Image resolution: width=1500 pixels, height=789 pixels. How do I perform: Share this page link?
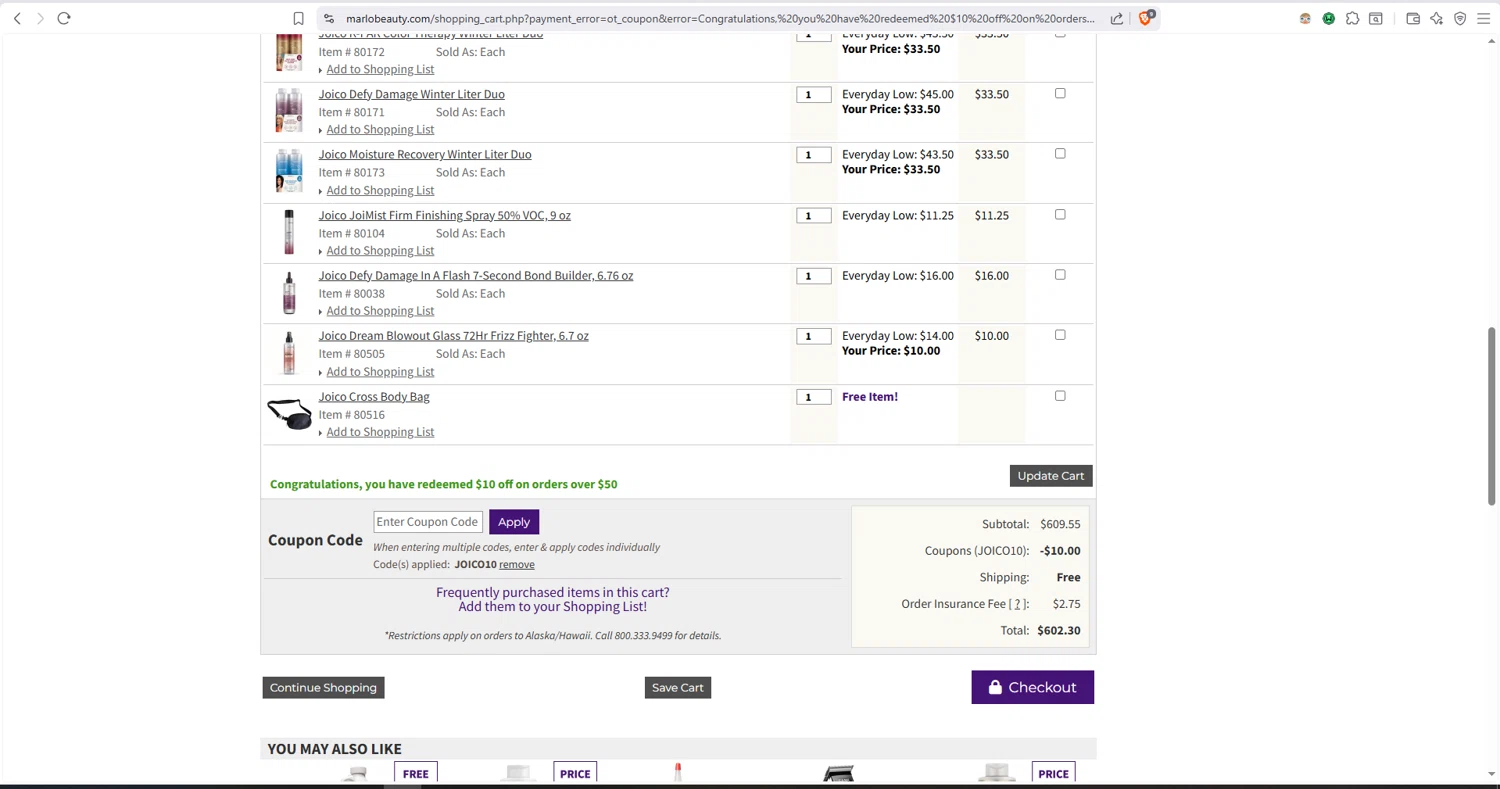pyautogui.click(x=1117, y=18)
